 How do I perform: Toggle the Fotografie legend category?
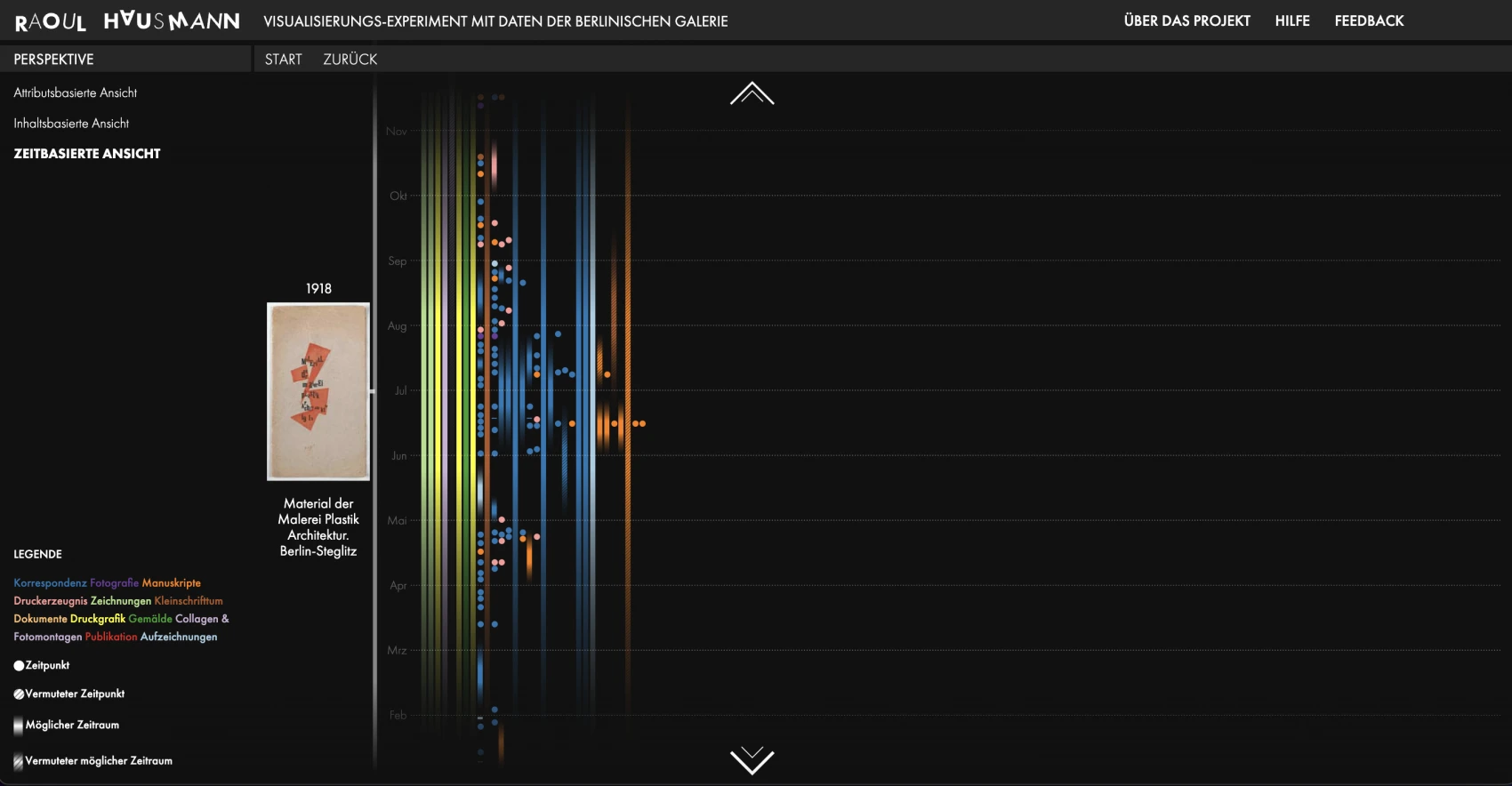pyautogui.click(x=114, y=583)
